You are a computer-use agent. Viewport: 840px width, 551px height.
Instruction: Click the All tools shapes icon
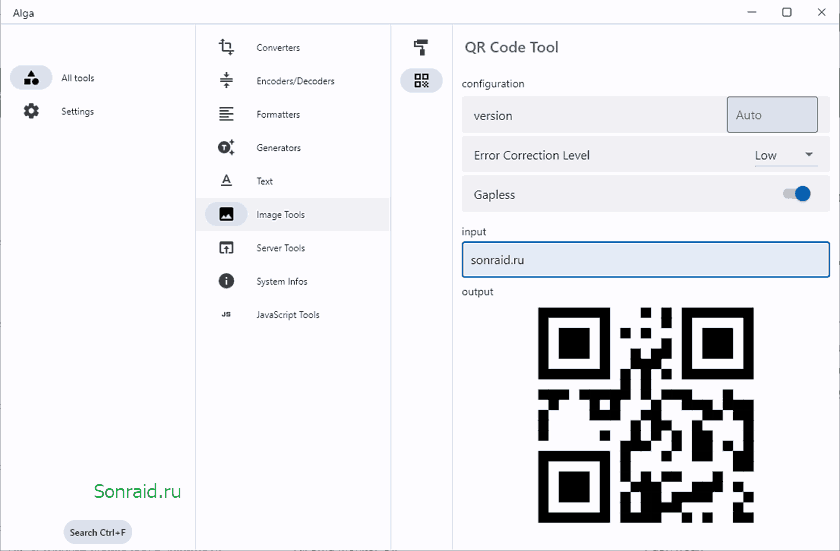click(x=31, y=78)
